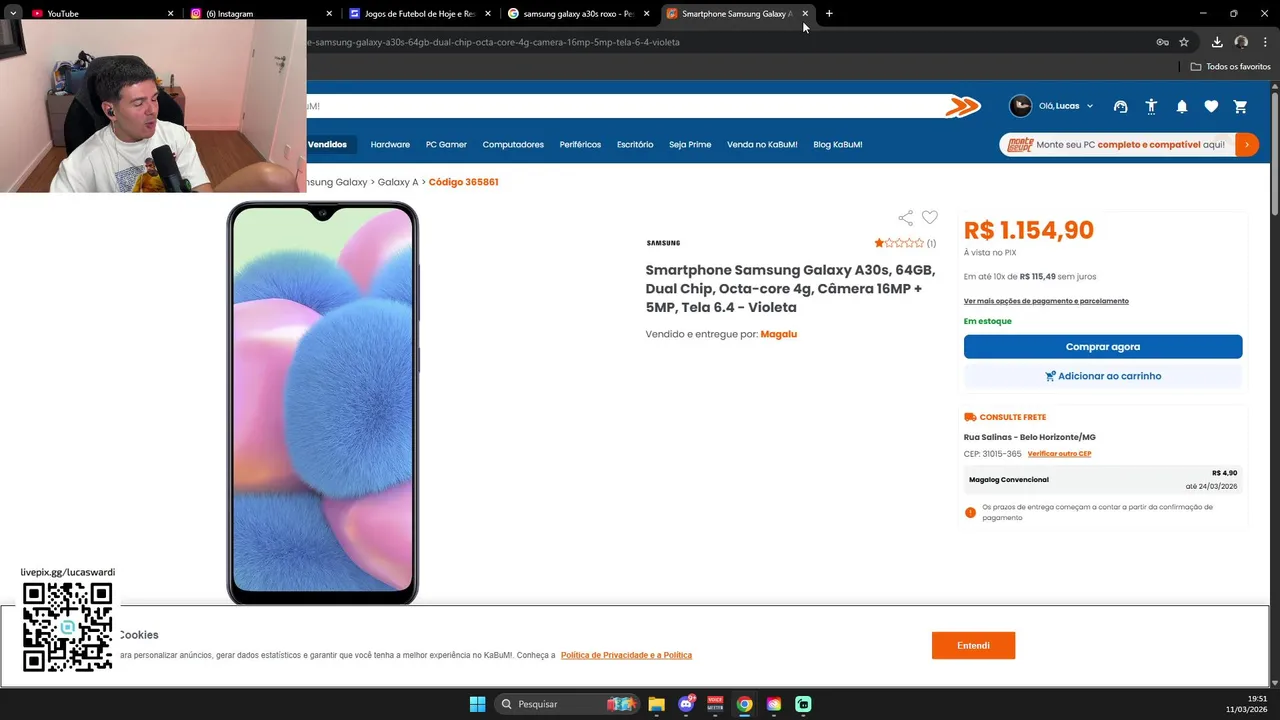Image resolution: width=1280 pixels, height=720 pixels.
Task: Bookmark this page with the star icon
Action: (1184, 42)
